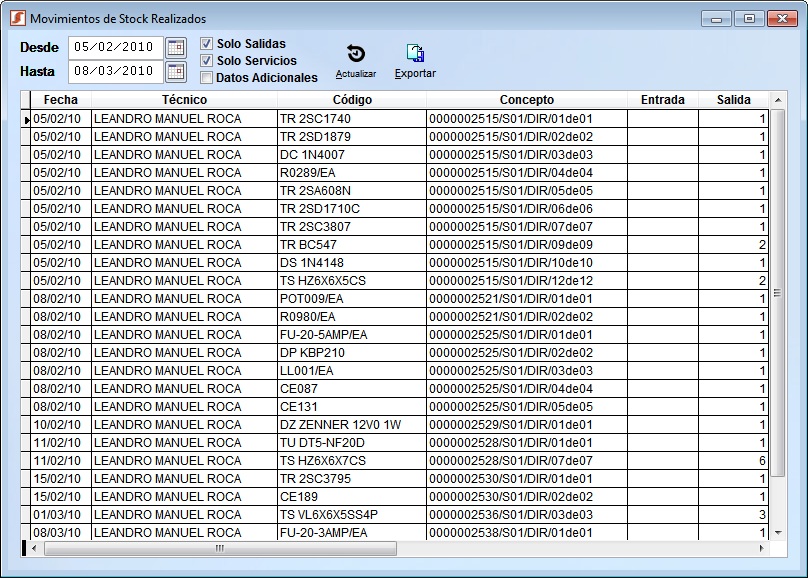Open calendar picker for Desde date

click(x=176, y=47)
